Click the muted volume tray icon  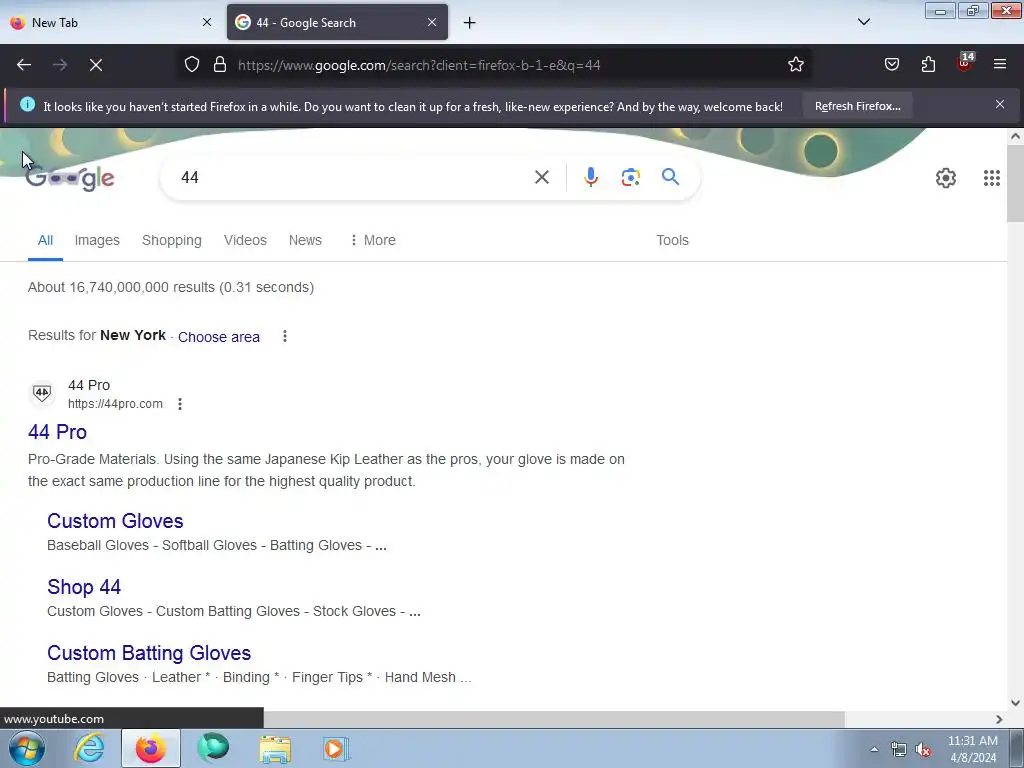(923, 750)
